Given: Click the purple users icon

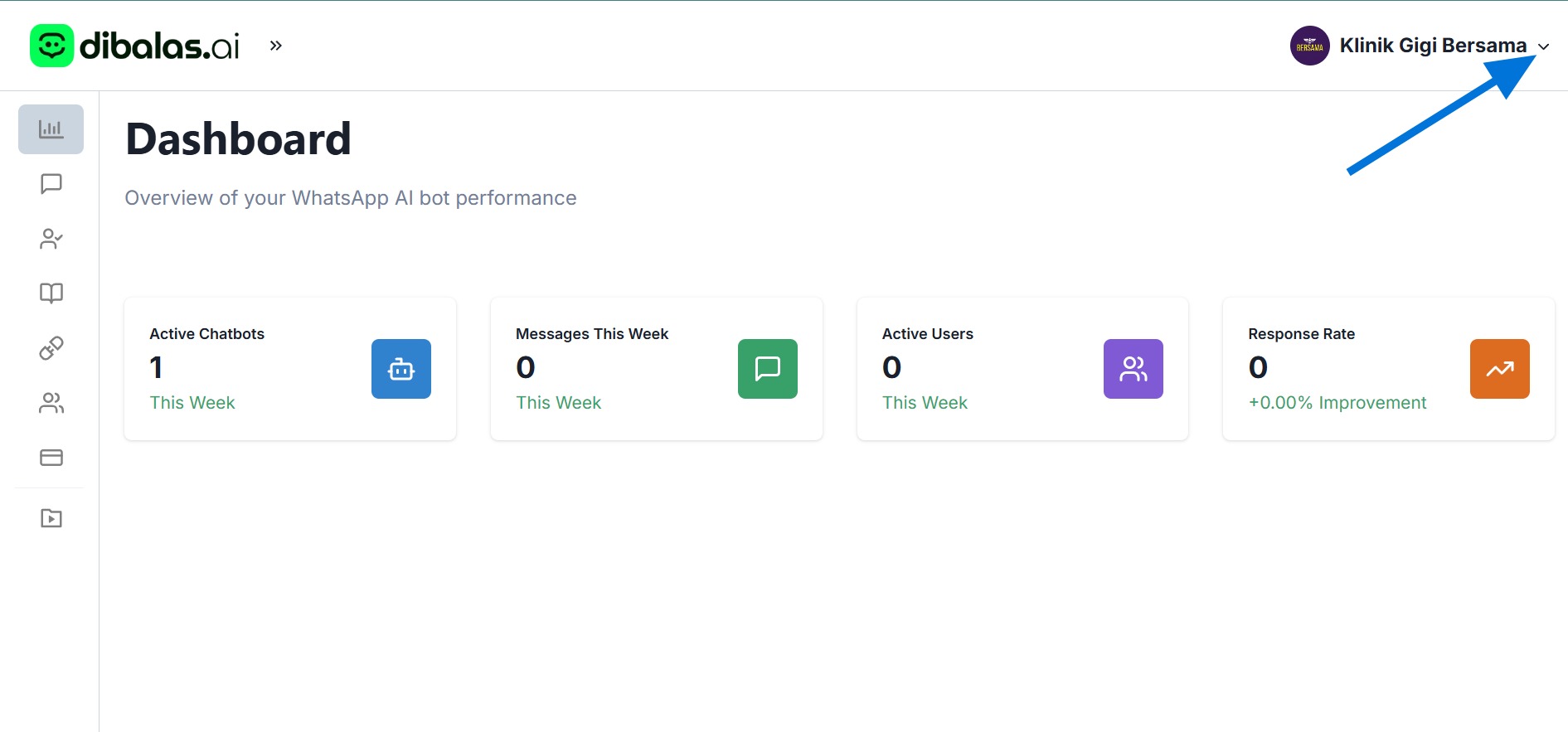Looking at the screenshot, I should 1134,369.
